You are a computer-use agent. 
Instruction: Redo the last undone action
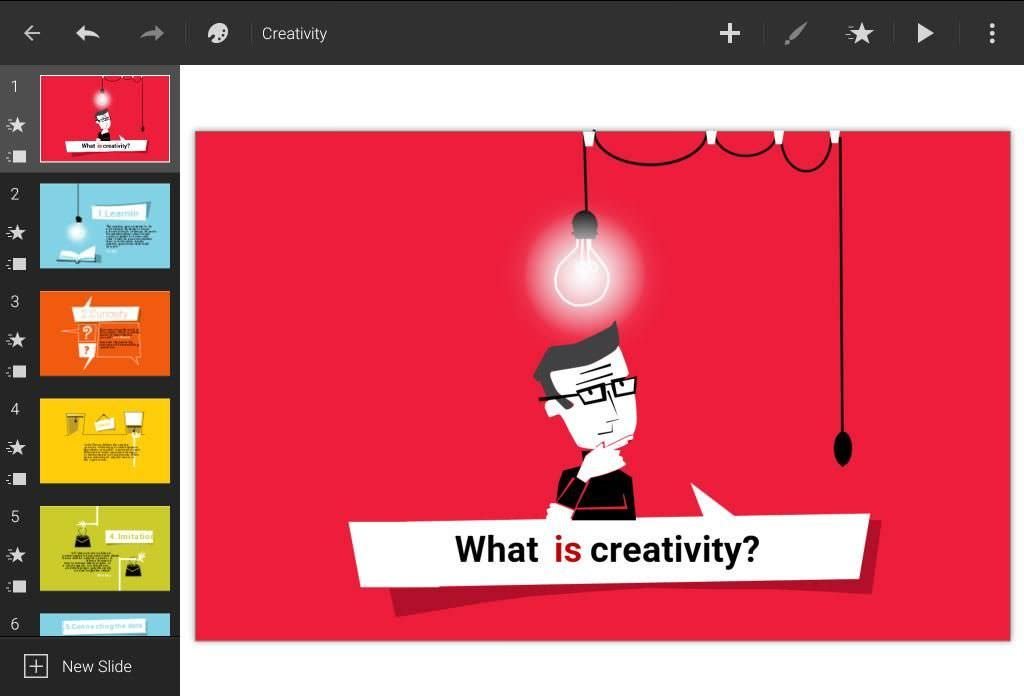click(x=151, y=33)
